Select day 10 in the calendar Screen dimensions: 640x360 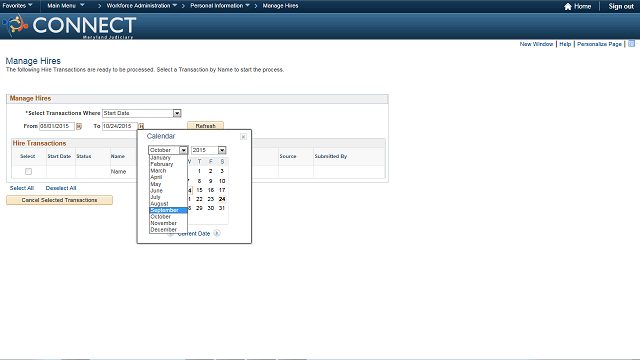pyautogui.click(x=222, y=181)
